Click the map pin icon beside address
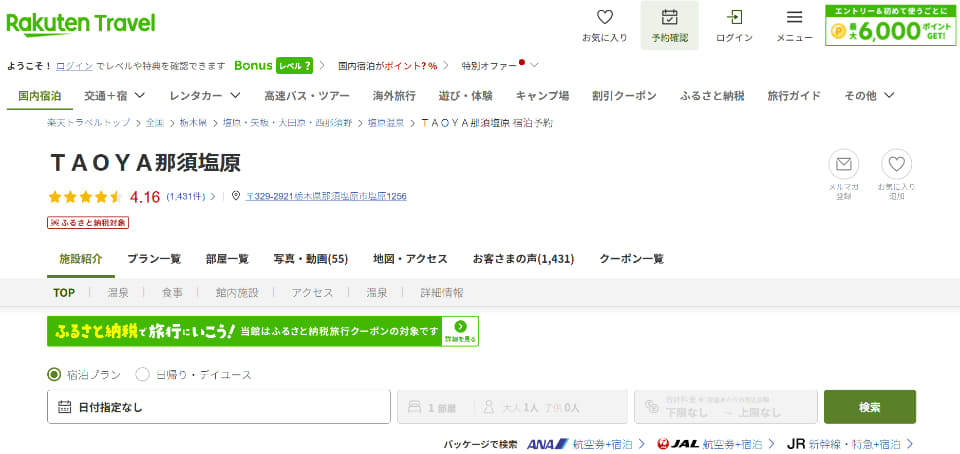This screenshot has width=960, height=454. [x=236, y=196]
